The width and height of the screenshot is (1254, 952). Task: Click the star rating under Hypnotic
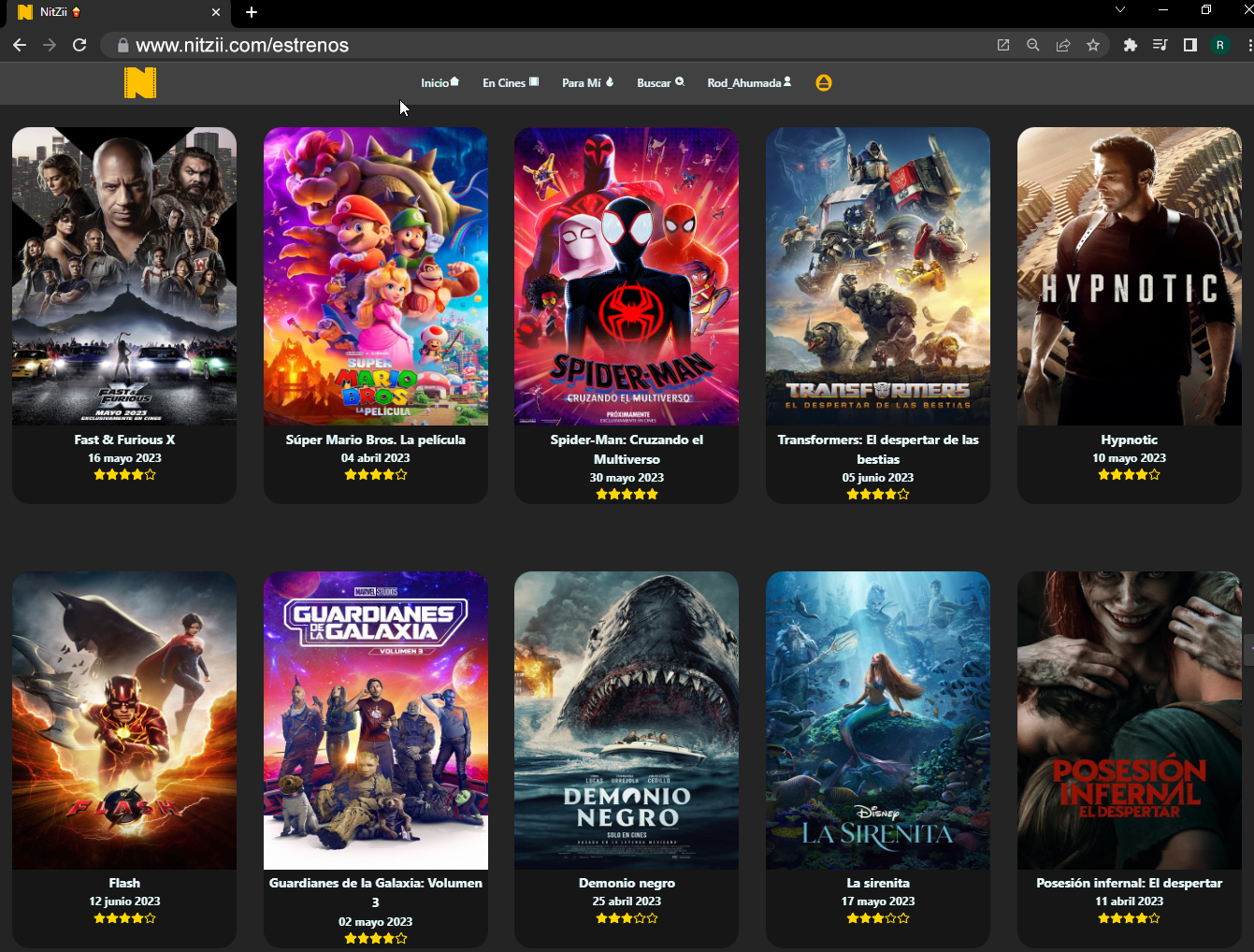coord(1129,475)
